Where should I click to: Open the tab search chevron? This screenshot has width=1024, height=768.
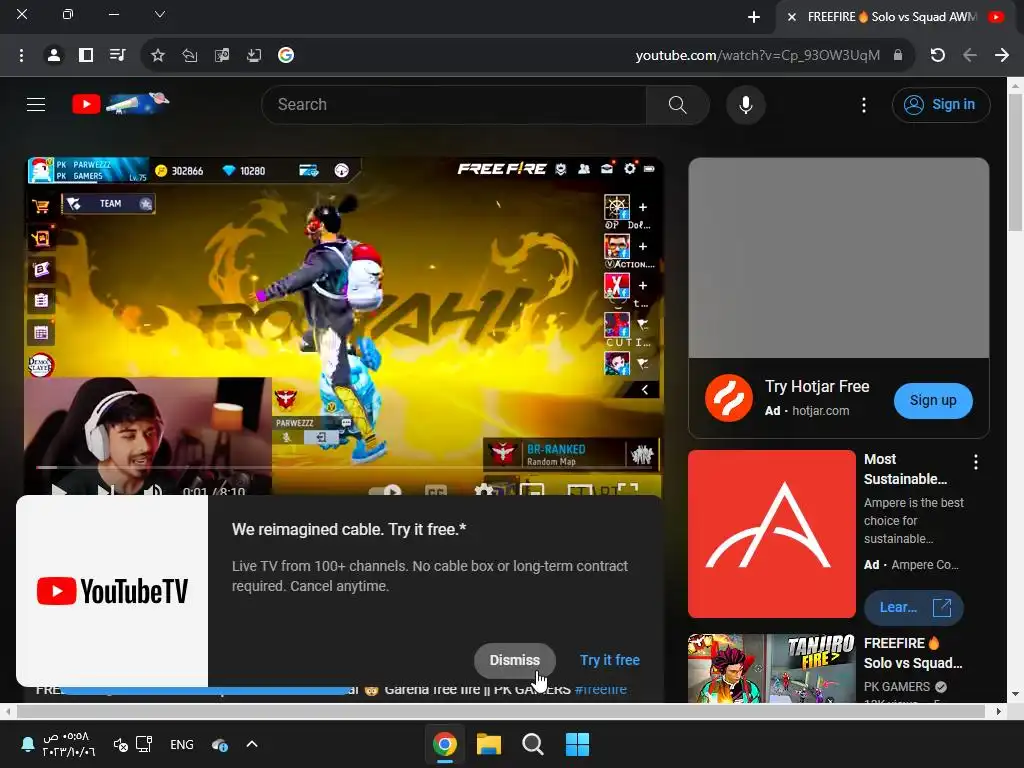[159, 14]
